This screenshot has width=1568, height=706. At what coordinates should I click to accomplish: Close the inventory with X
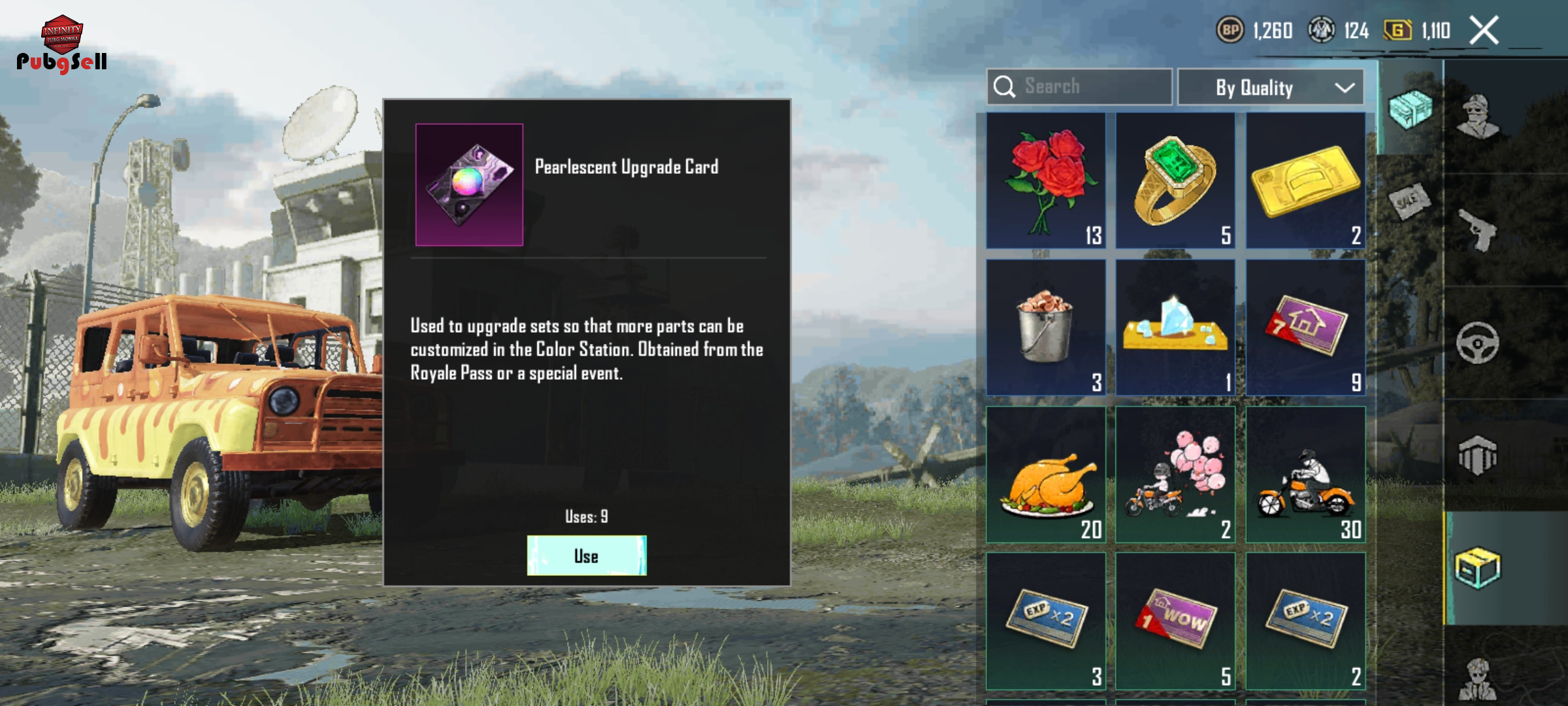pyautogui.click(x=1484, y=30)
